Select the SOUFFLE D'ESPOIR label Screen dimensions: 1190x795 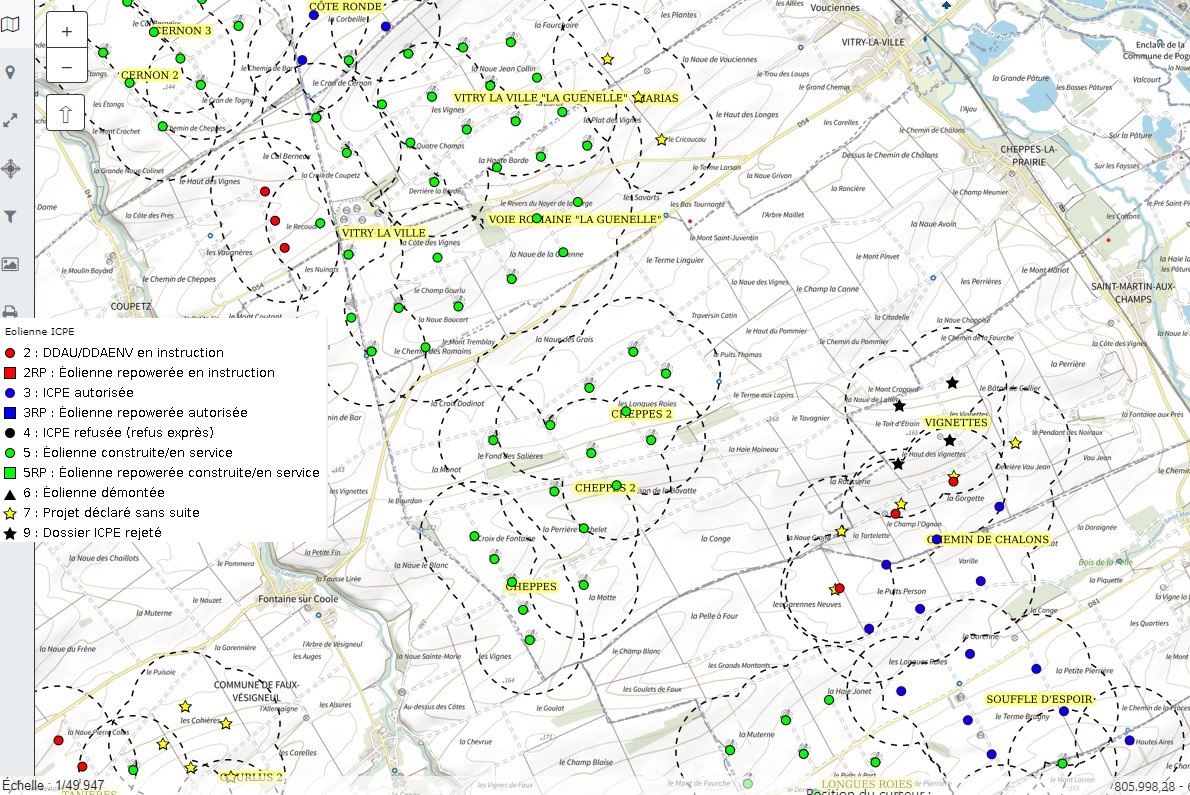click(1039, 699)
